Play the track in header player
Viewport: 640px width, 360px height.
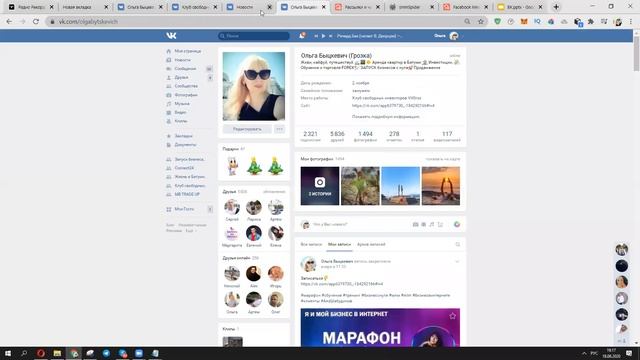click(323, 36)
